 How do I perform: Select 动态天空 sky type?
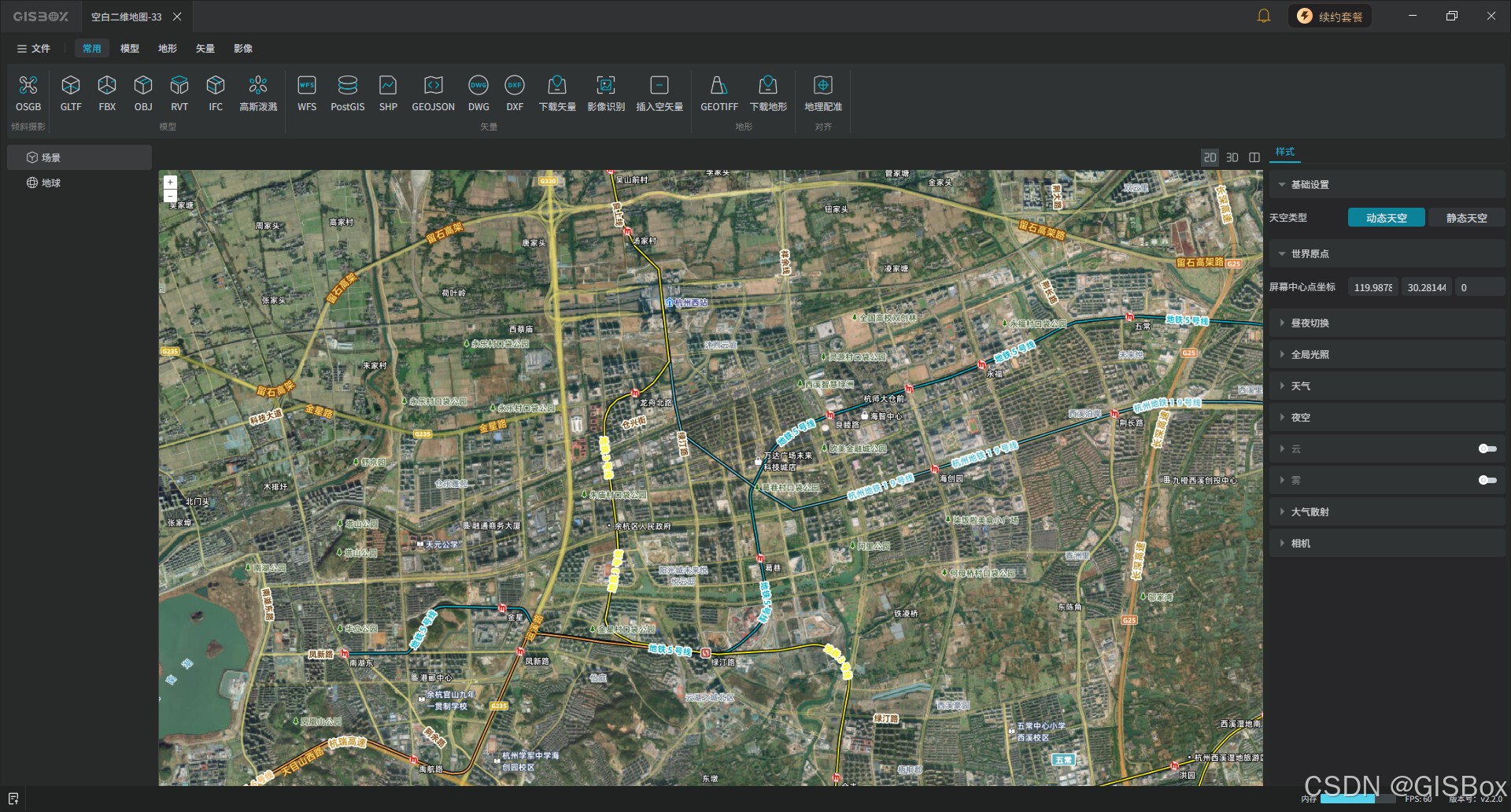pyautogui.click(x=1386, y=218)
